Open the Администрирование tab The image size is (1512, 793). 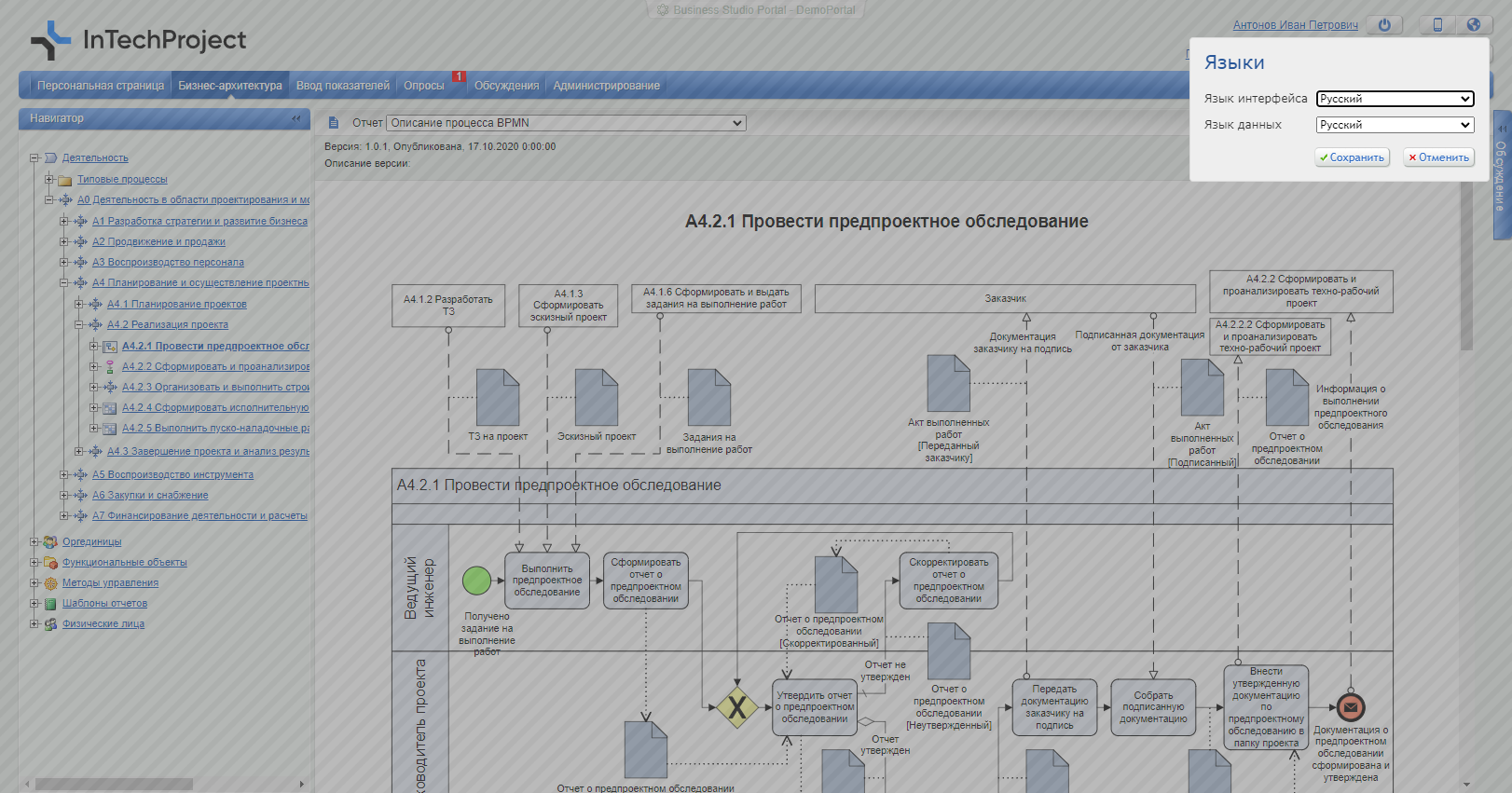[x=607, y=86]
